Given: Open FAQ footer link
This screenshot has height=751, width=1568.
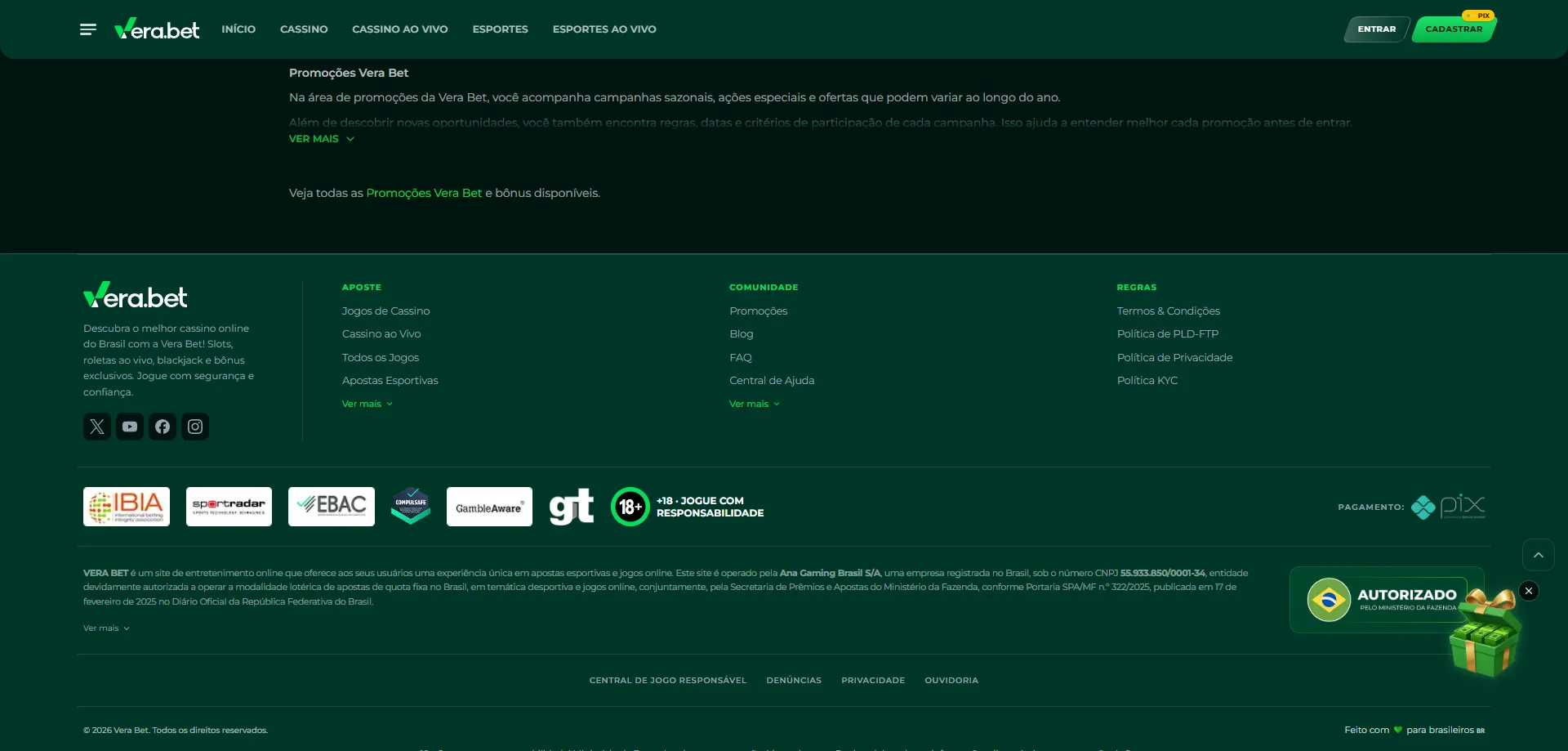Looking at the screenshot, I should [741, 358].
